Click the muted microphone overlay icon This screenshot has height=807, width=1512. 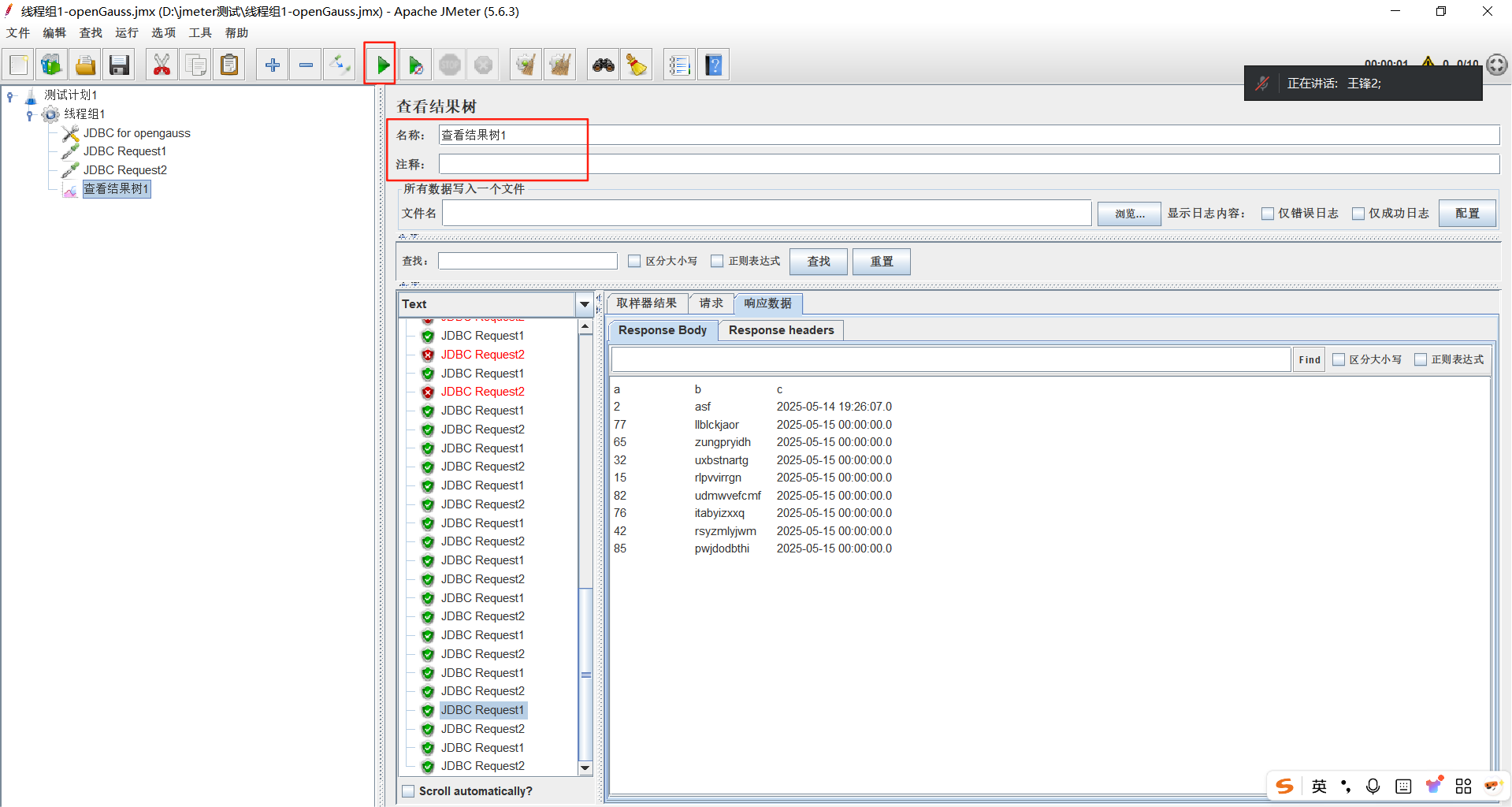(1262, 84)
